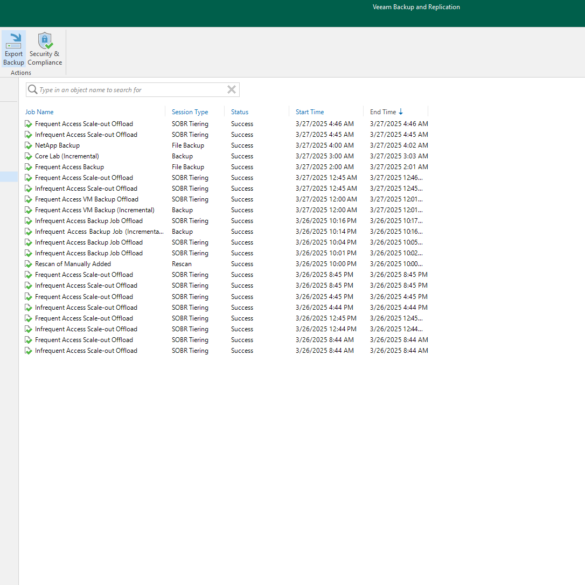Click end time 3/27/2025 2:01 AM
This screenshot has width=585, height=585.
399,167
